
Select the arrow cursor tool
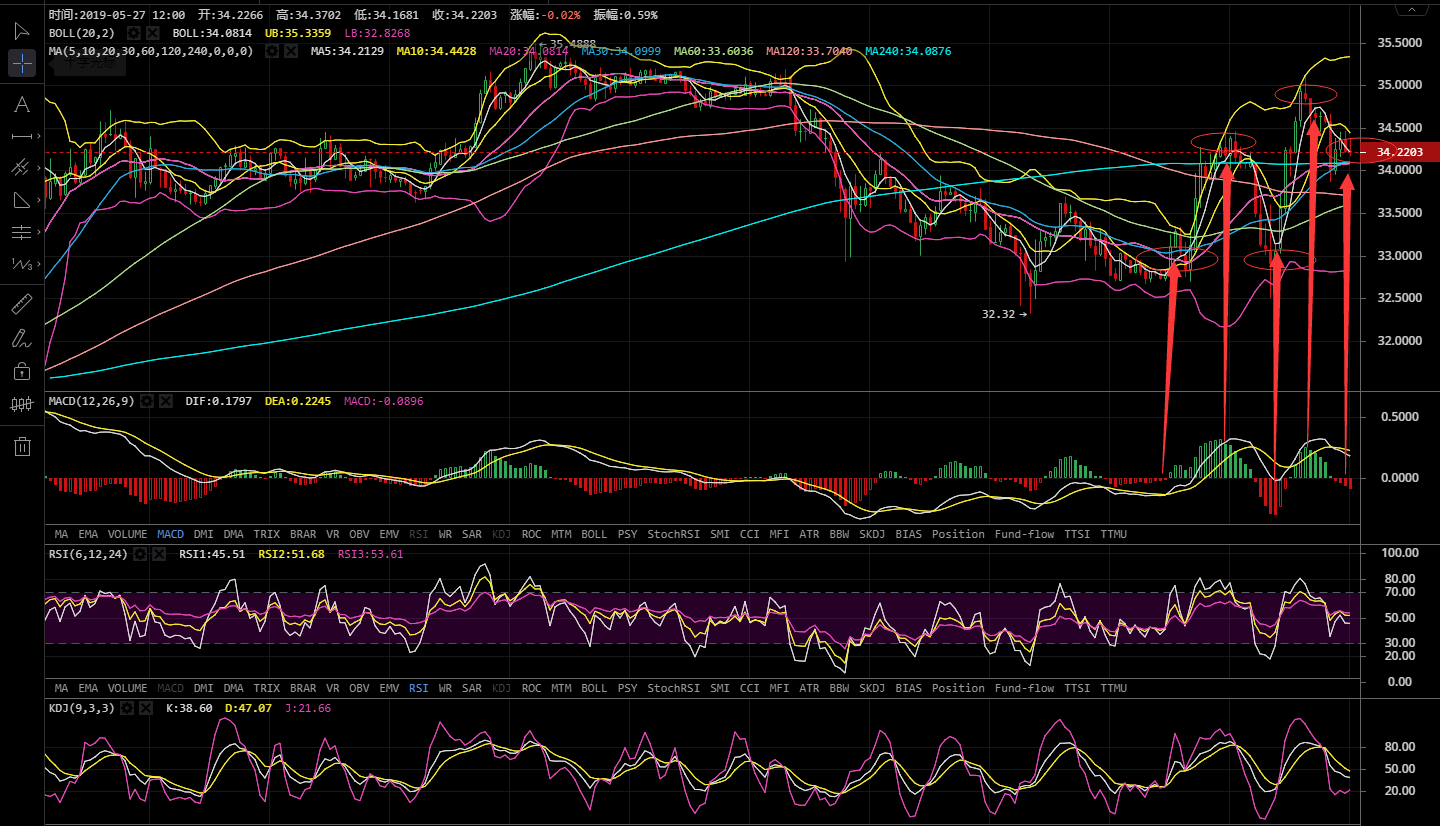(22, 31)
